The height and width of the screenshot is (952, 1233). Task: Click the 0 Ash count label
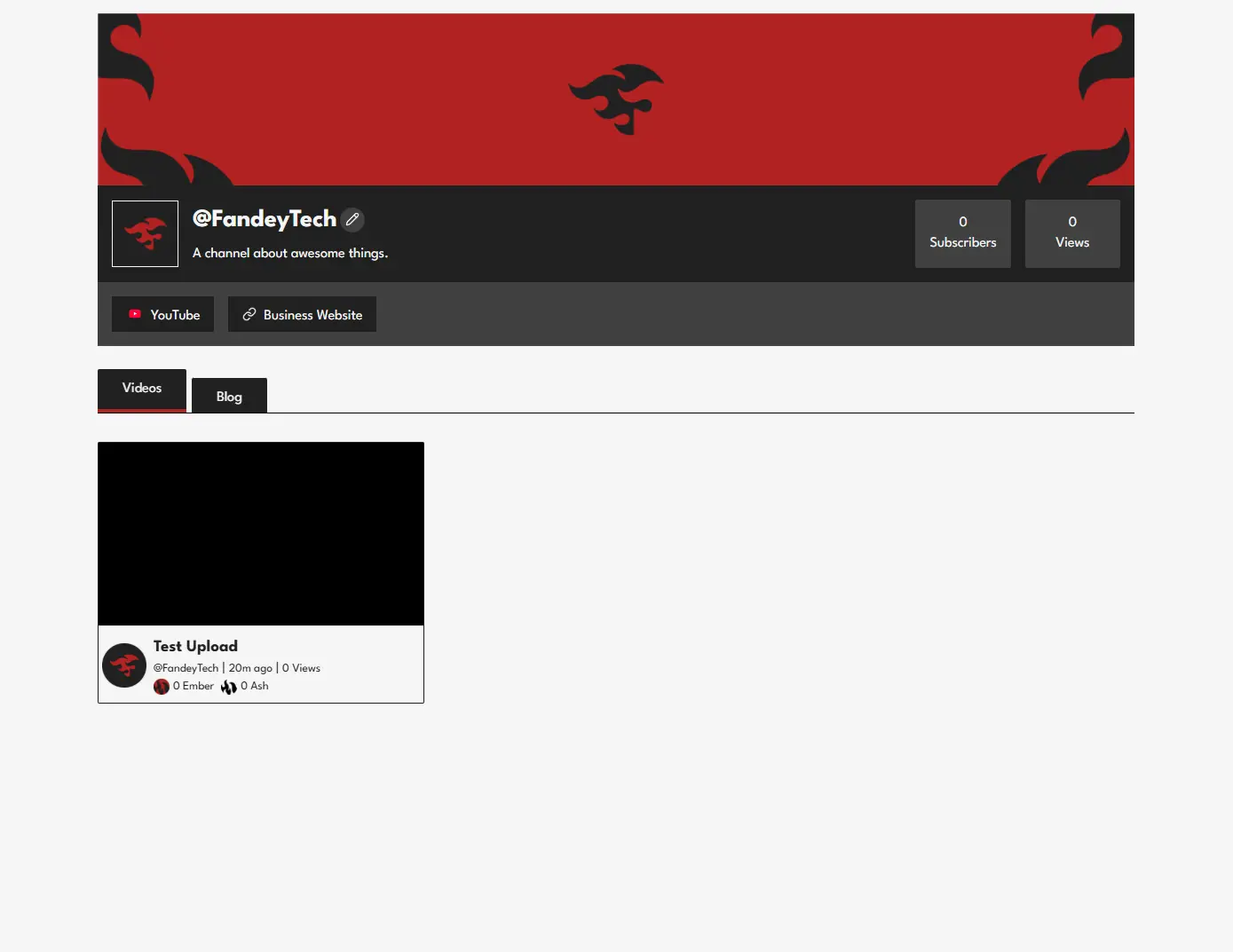[255, 686]
